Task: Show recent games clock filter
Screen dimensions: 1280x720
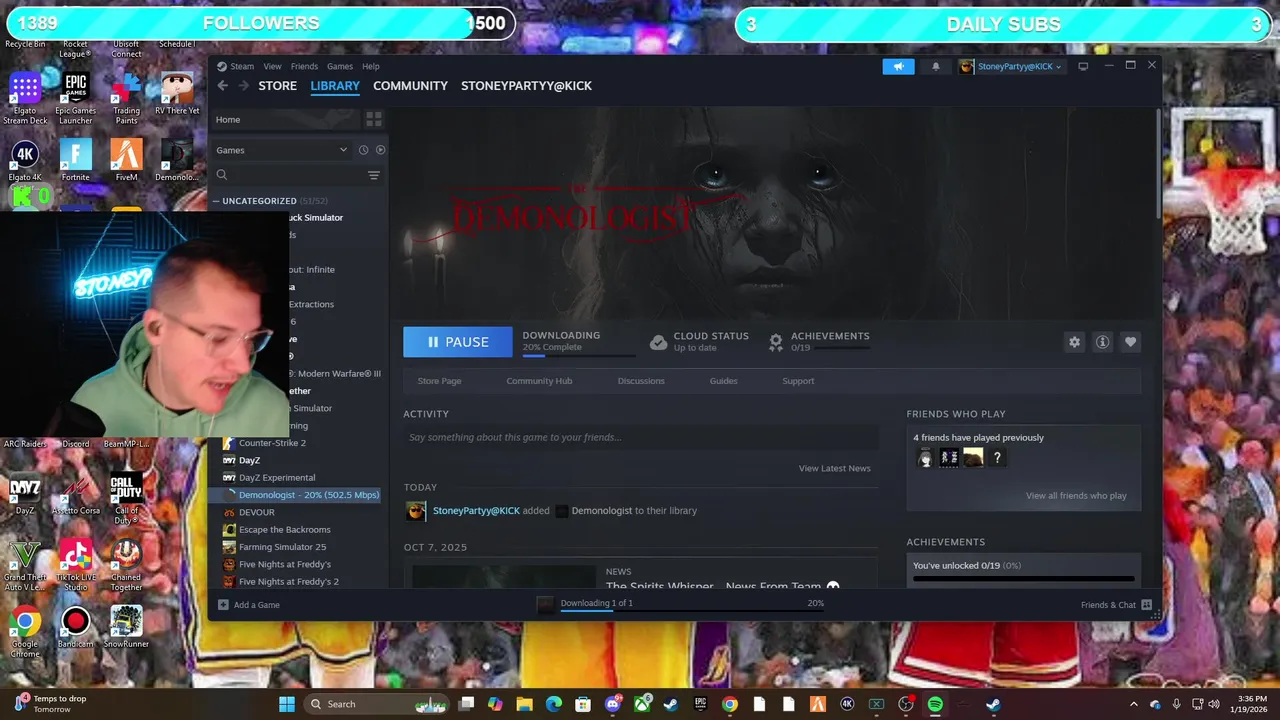Action: 363,150
